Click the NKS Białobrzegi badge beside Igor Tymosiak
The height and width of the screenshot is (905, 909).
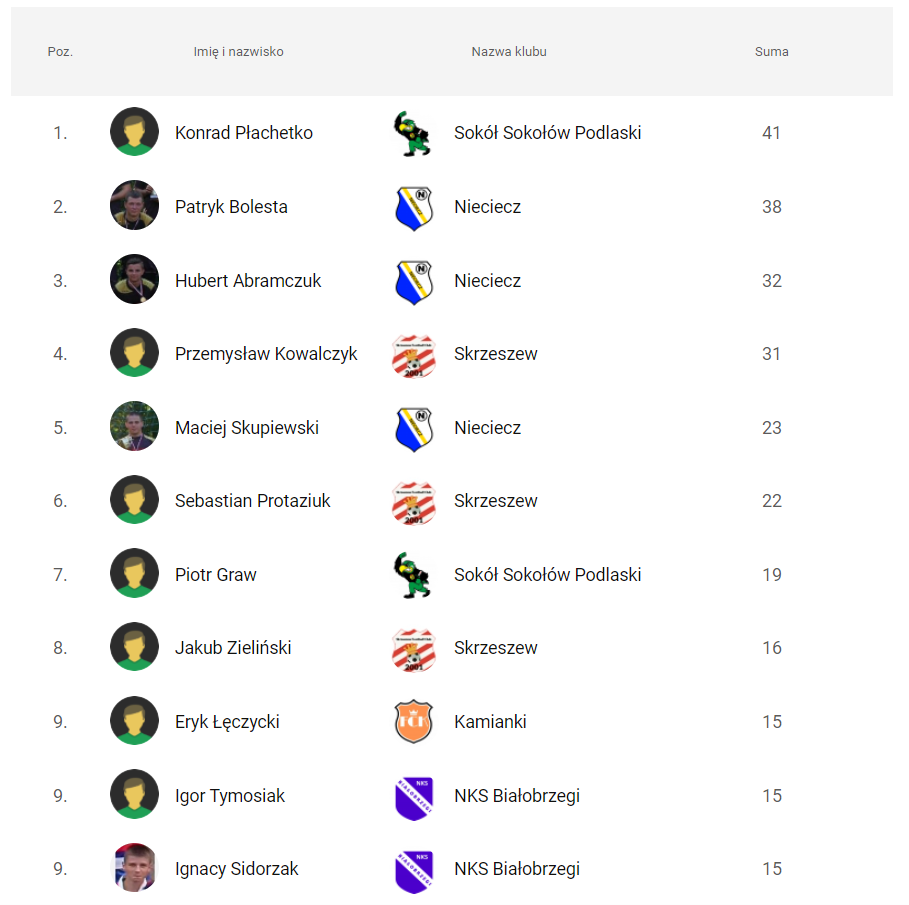pyautogui.click(x=413, y=798)
